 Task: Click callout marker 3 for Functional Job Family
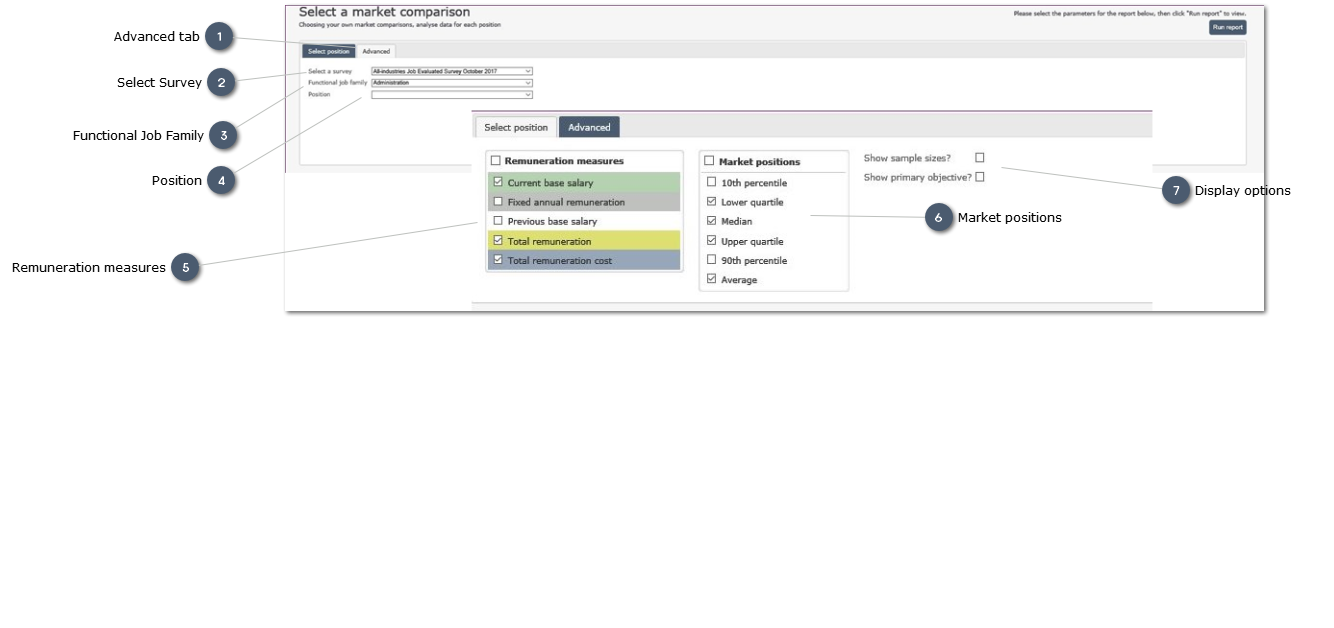tap(223, 135)
